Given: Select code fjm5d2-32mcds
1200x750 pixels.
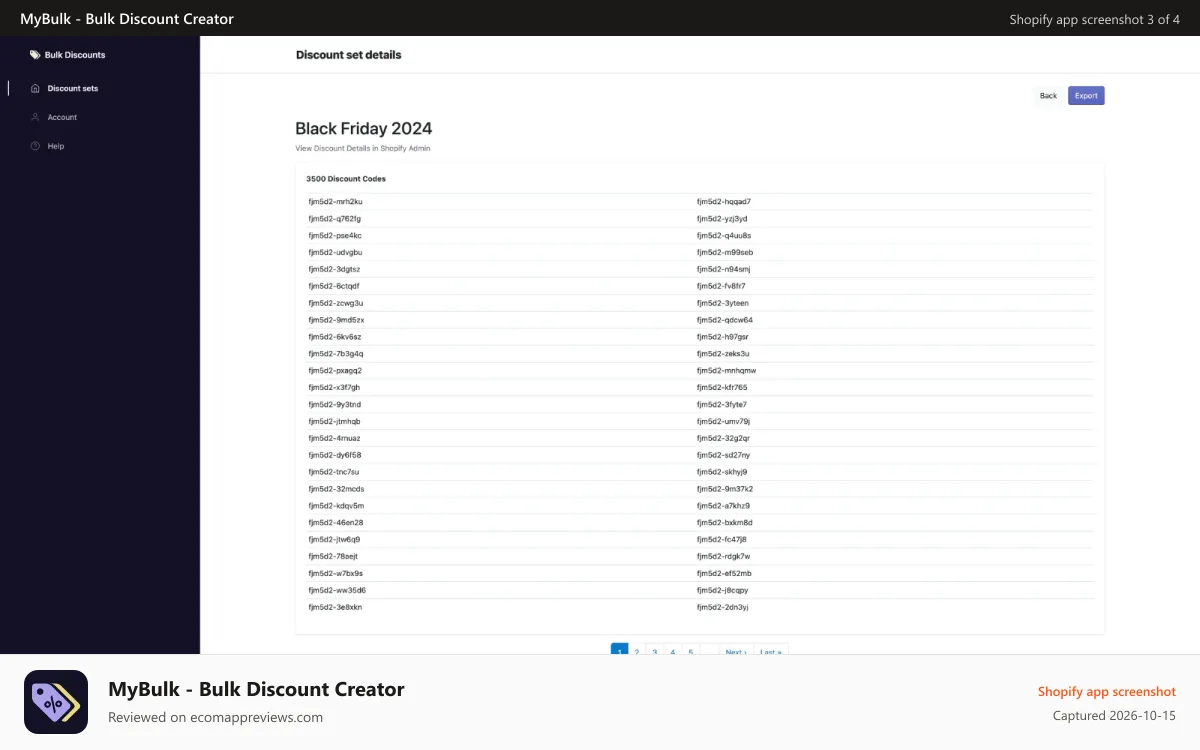Looking at the screenshot, I should pyautogui.click(x=336, y=489).
